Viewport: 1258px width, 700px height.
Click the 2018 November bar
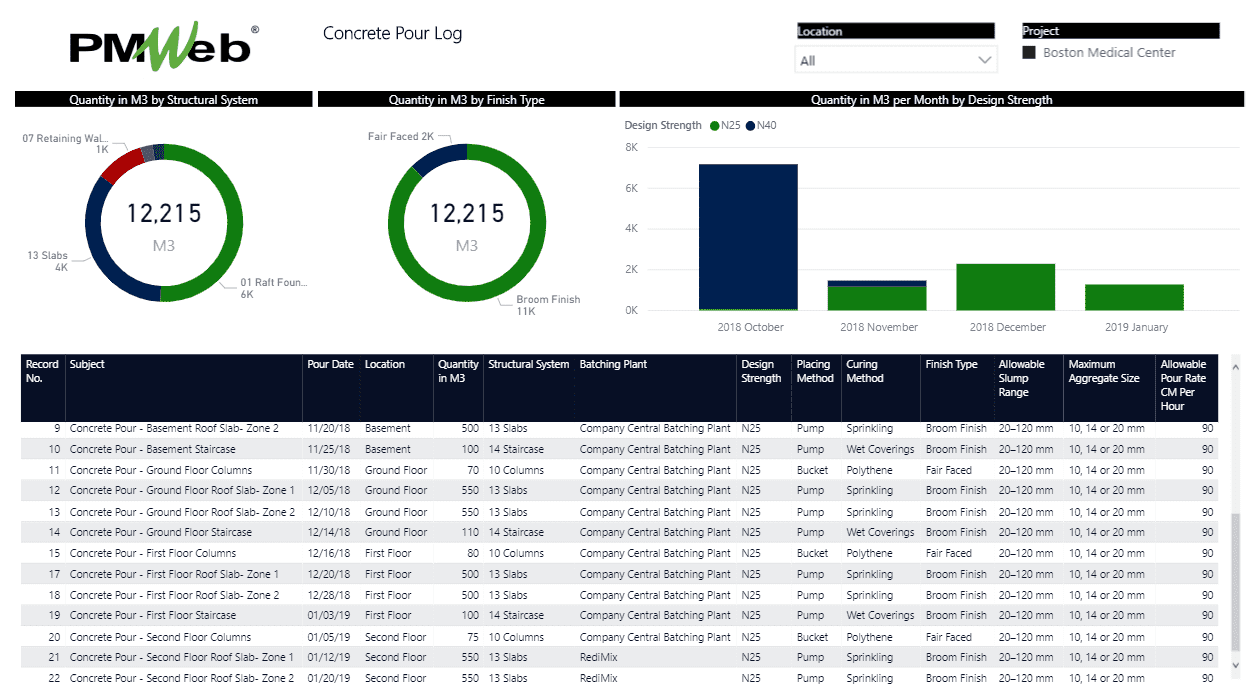pos(877,295)
